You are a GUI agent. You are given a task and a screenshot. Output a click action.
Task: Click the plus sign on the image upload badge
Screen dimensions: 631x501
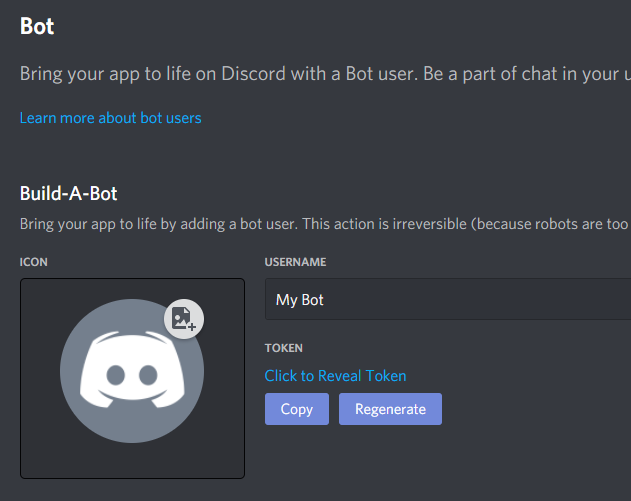click(191, 326)
